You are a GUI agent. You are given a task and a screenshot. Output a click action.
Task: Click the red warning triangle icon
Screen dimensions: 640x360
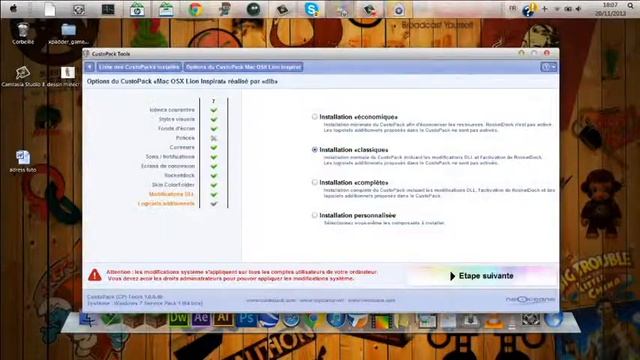pyautogui.click(x=95, y=275)
